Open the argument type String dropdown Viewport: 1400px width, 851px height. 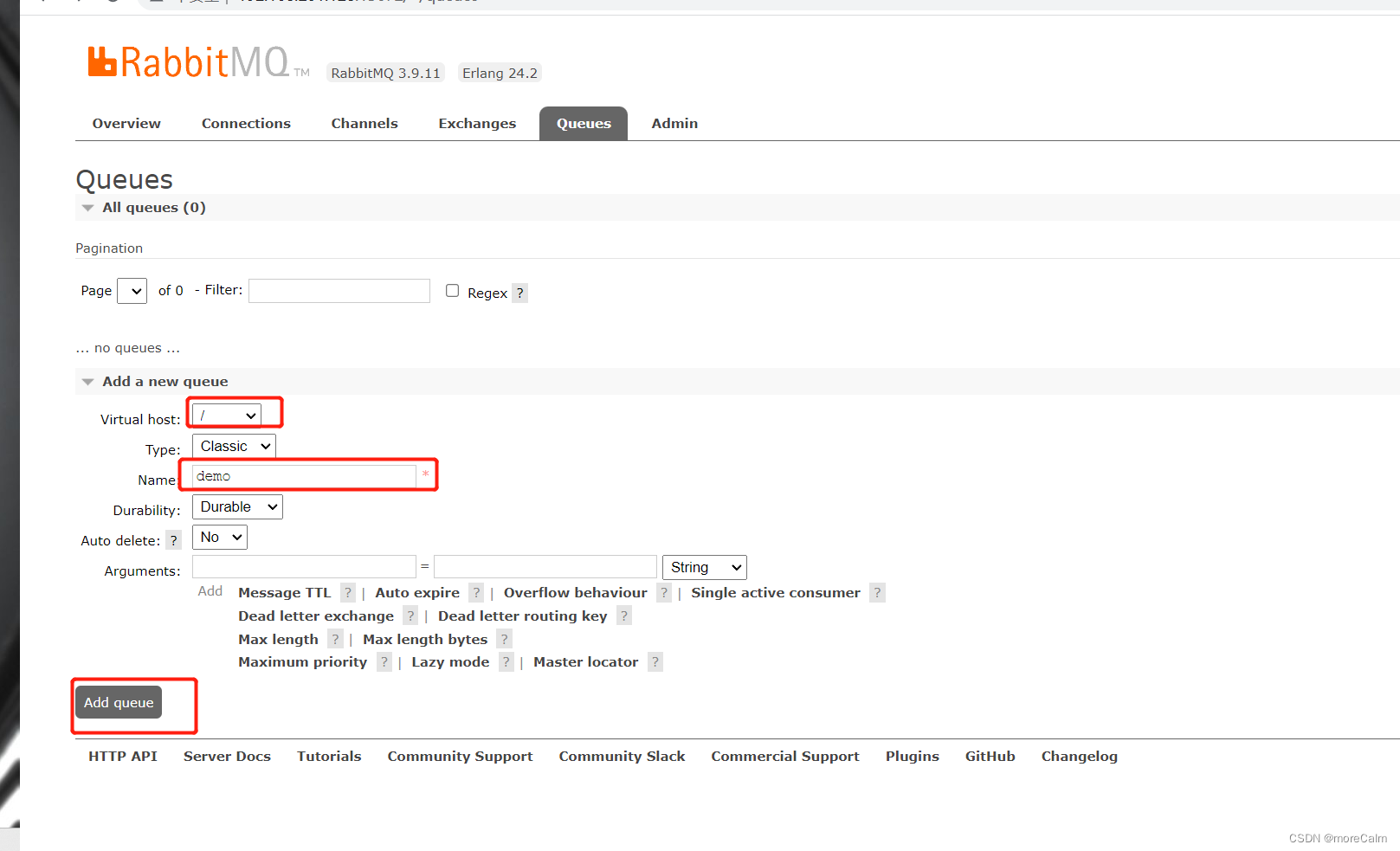tap(703, 567)
